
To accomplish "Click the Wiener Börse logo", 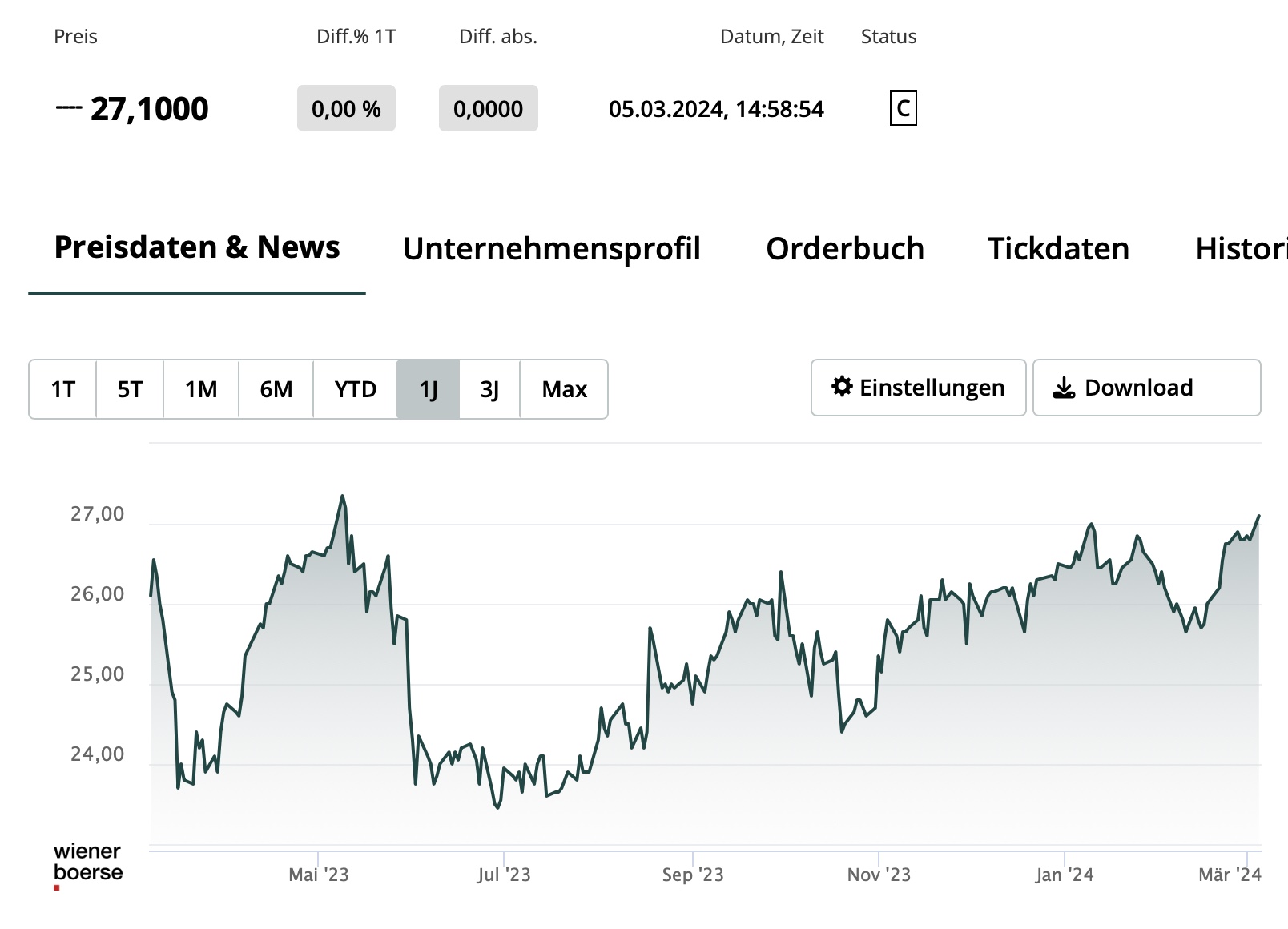I will pyautogui.click(x=87, y=863).
